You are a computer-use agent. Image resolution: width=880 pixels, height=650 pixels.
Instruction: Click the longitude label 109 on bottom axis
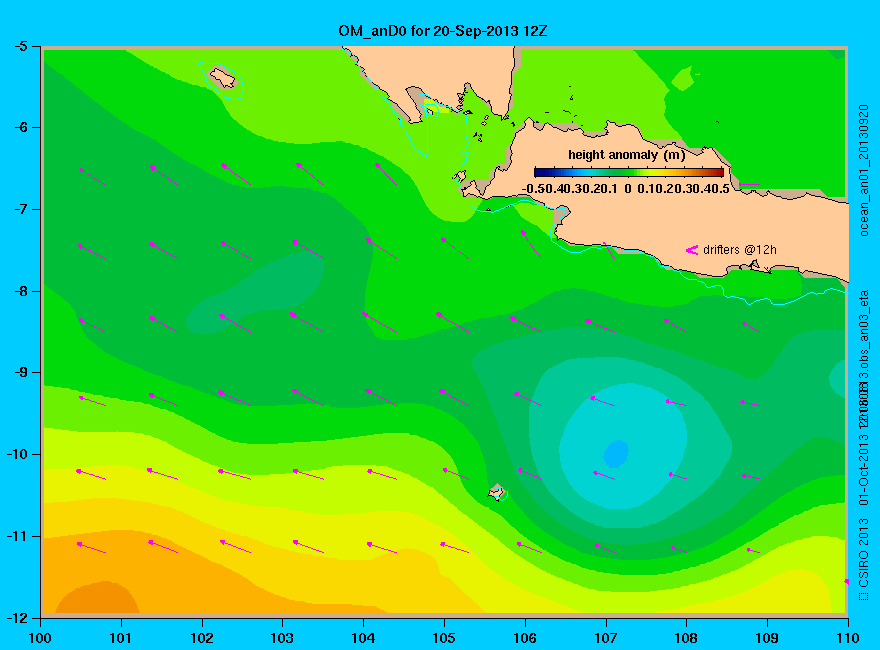(767, 638)
